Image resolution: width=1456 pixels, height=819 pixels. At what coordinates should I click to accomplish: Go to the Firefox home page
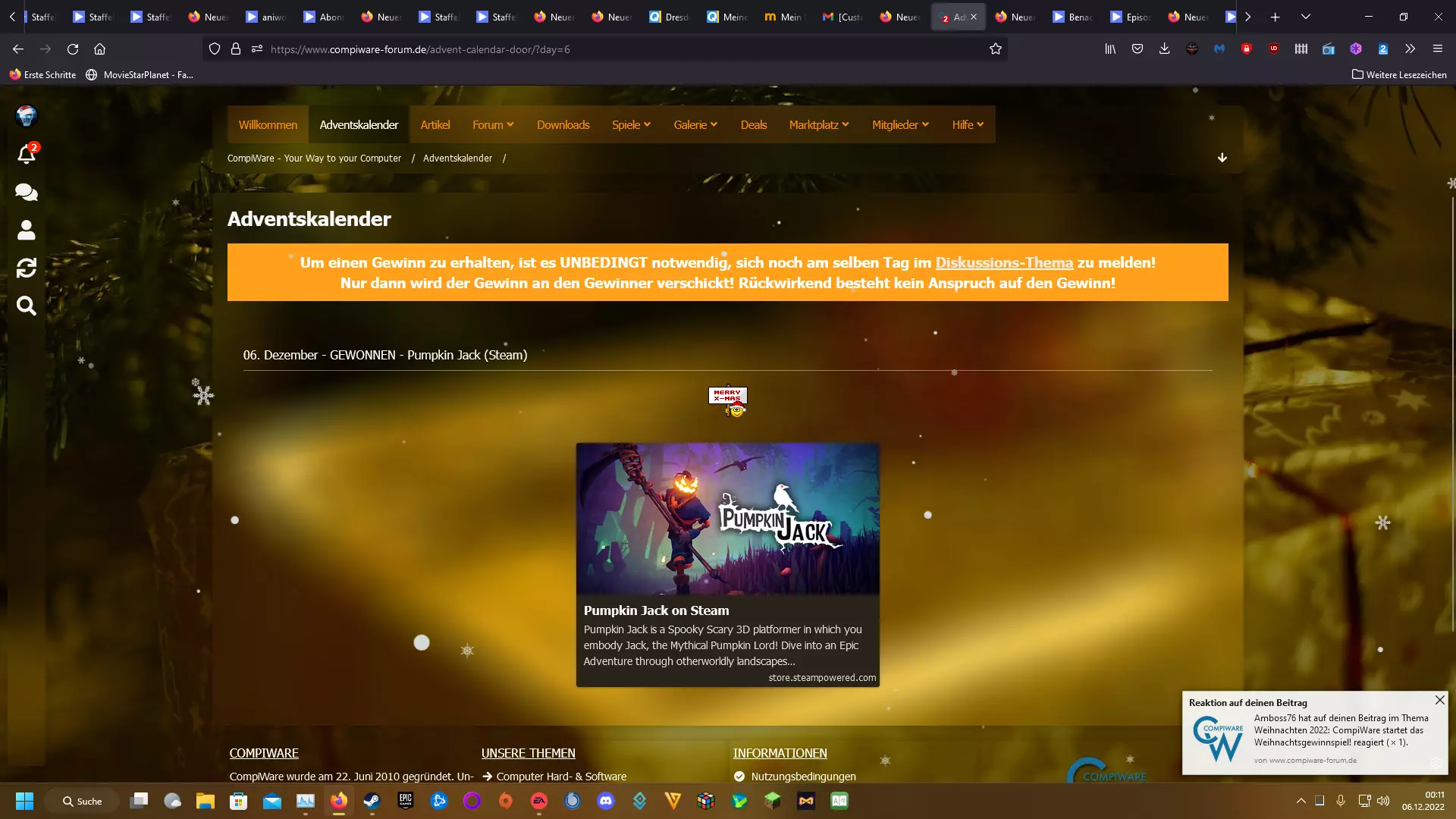pos(99,49)
